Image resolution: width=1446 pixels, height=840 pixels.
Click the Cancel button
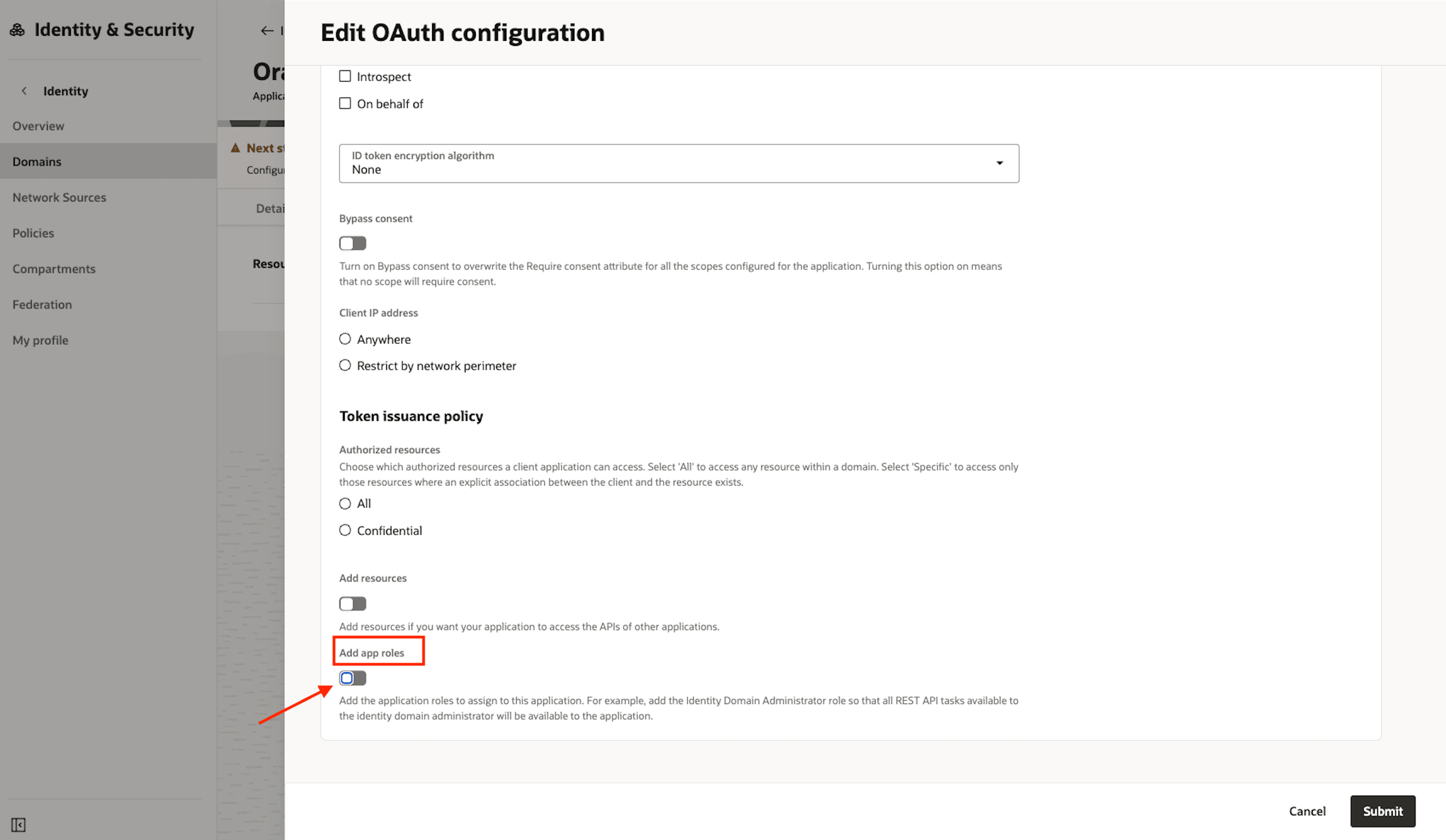[x=1307, y=811]
